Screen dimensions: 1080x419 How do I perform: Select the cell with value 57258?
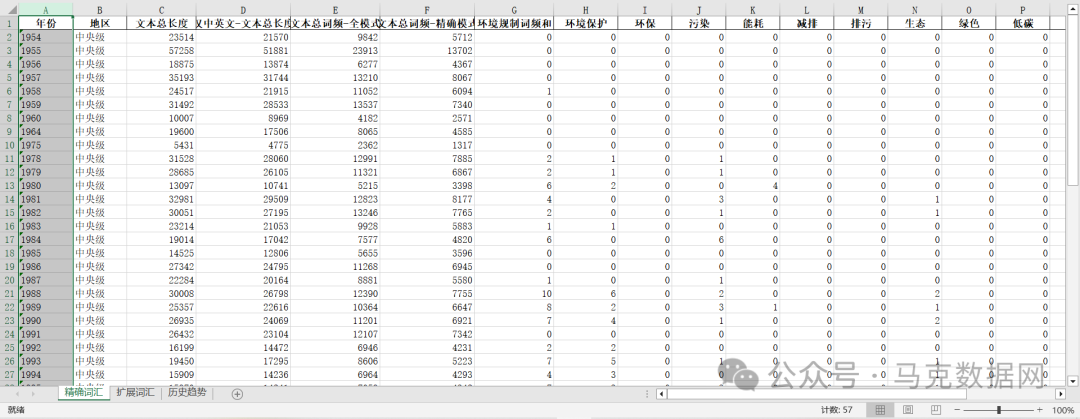pyautogui.click(x=161, y=50)
